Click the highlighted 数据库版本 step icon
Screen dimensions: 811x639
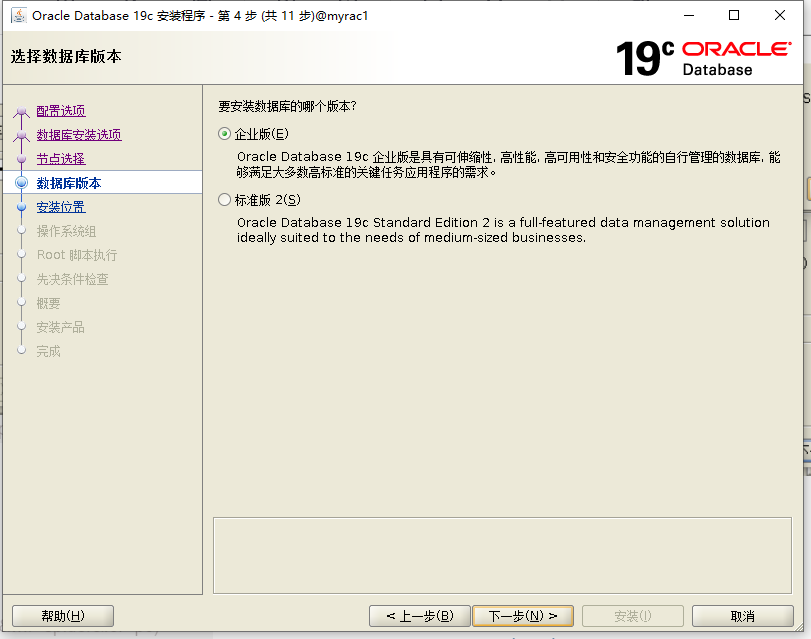22,183
